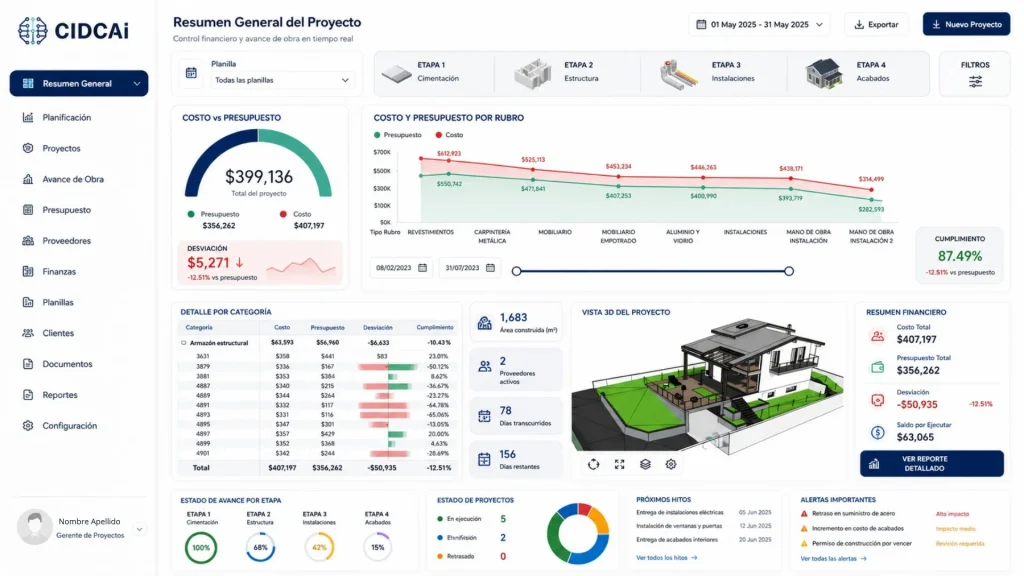Viewport: 1024px width, 576px height.
Task: Click the right handle of date range slider
Action: 789,271
